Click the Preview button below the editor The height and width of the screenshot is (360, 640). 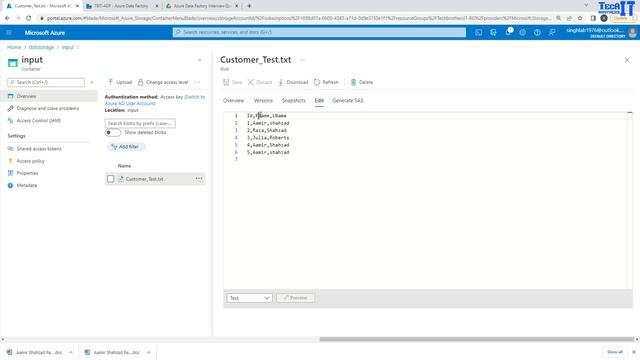296,298
